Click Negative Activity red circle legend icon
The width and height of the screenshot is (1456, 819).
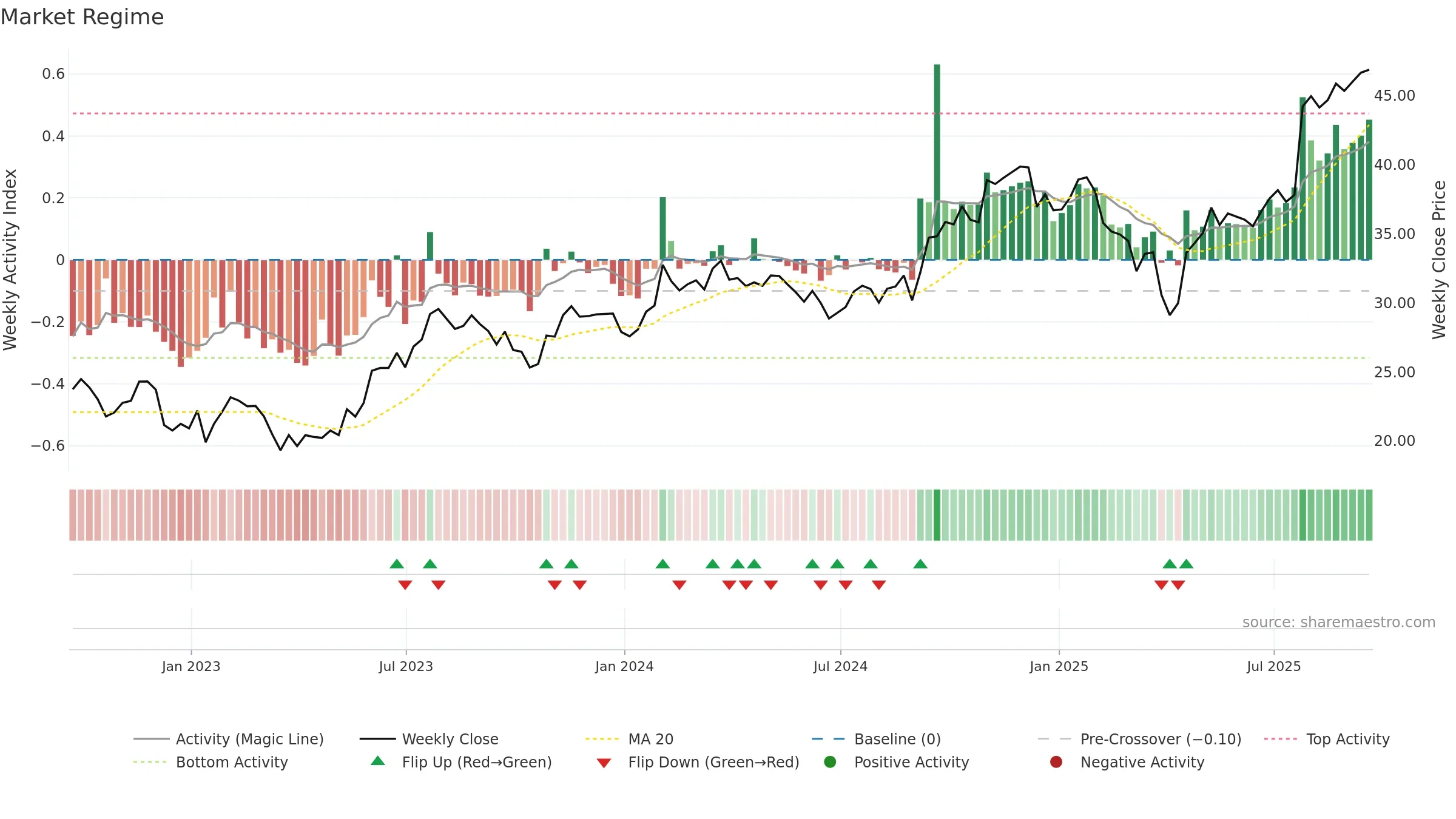point(1056,762)
